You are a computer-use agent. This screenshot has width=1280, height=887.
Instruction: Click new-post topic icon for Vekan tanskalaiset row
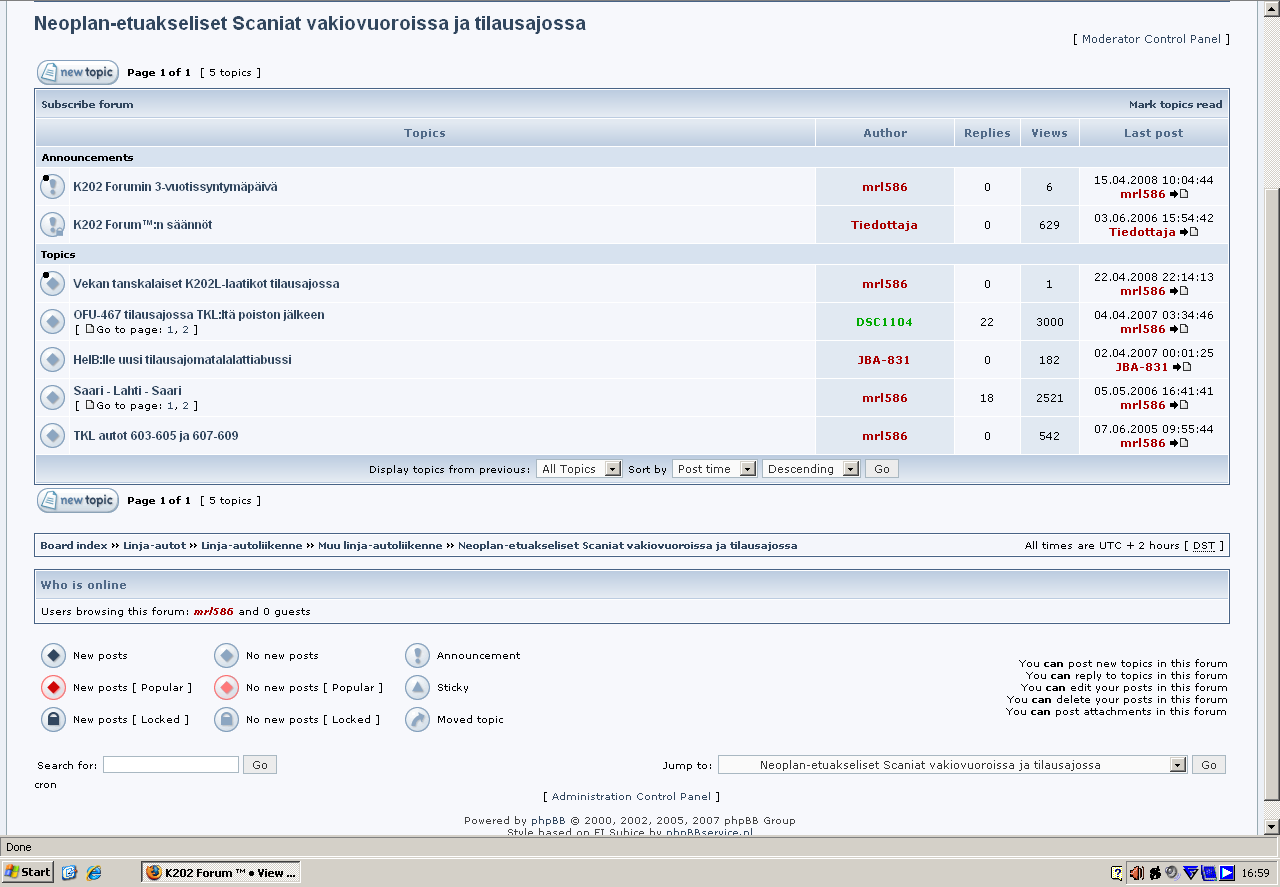[x=52, y=284]
